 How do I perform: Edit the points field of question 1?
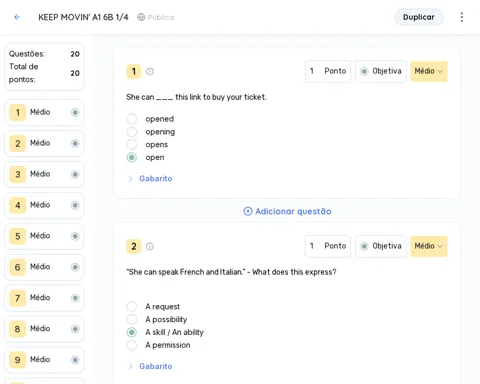pos(328,71)
